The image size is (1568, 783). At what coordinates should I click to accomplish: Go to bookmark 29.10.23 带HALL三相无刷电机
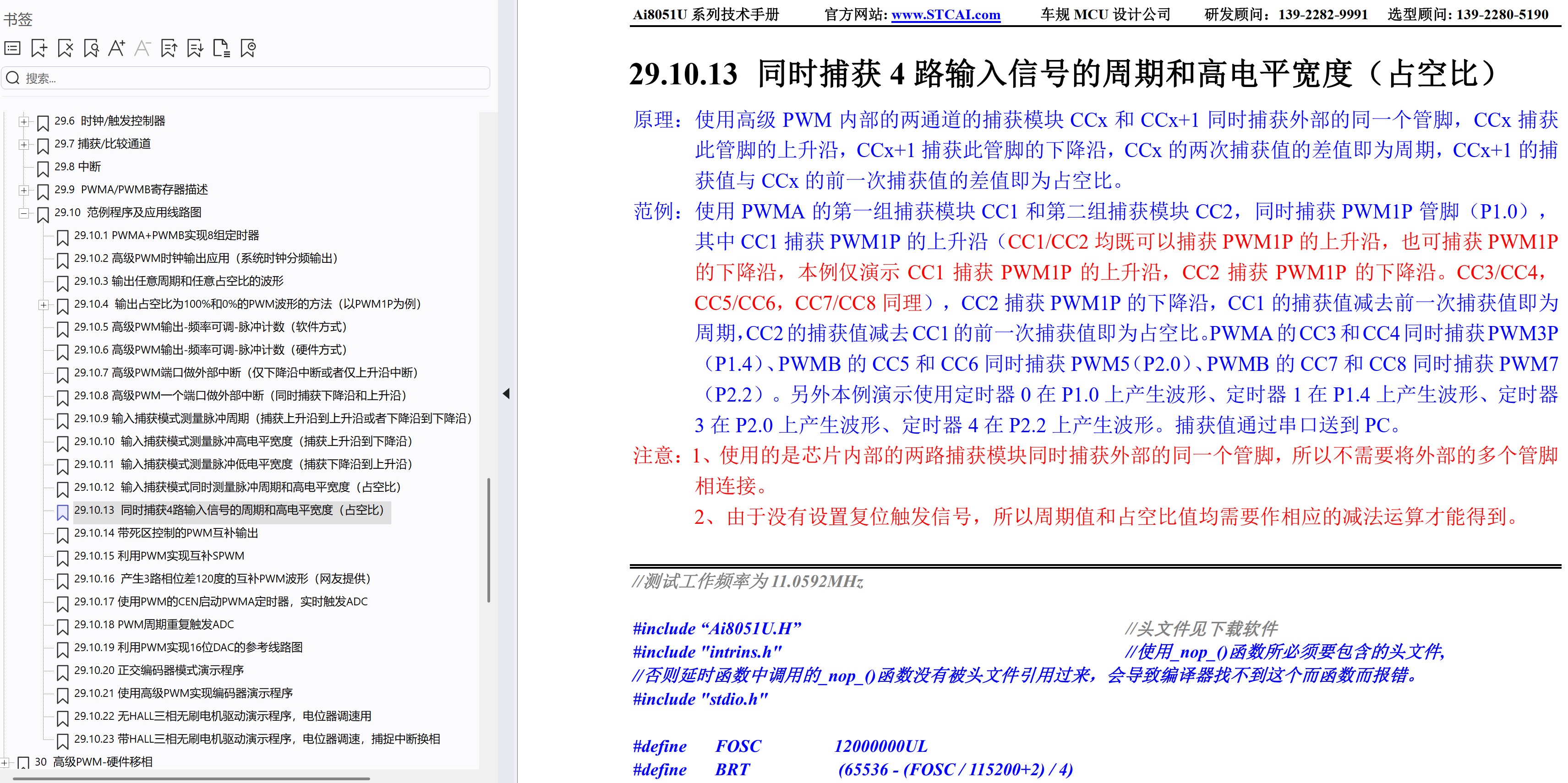pyautogui.click(x=257, y=739)
